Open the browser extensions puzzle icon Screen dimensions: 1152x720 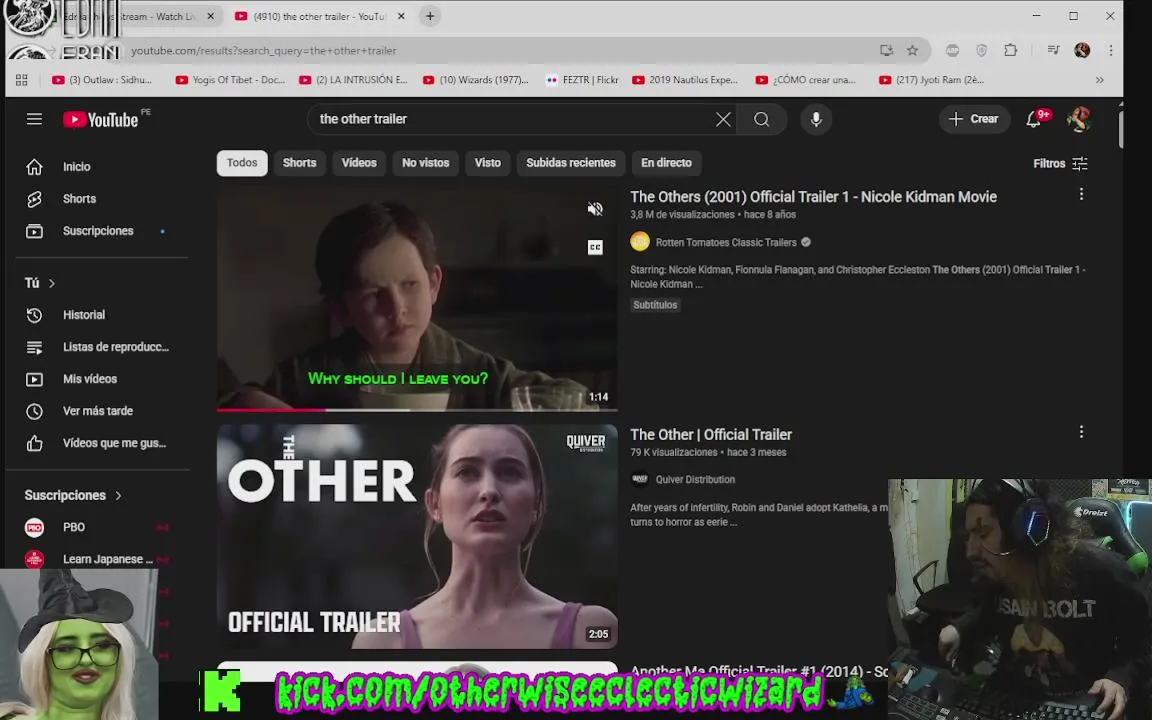pyautogui.click(x=1011, y=50)
